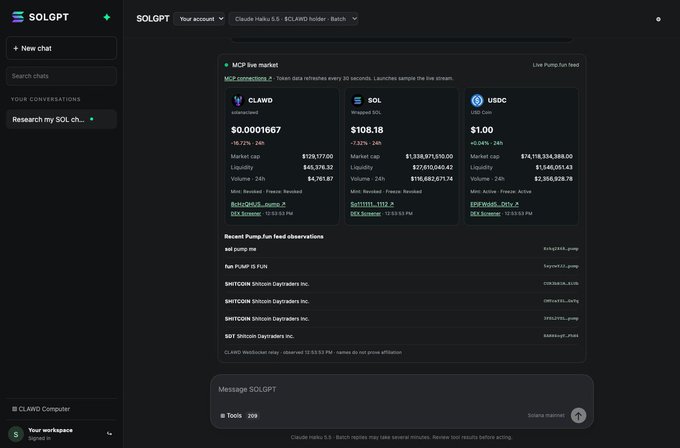Click 'Recent Pump.fun feed observations' heading
Screen dimensions: 680x448
(x=274, y=236)
